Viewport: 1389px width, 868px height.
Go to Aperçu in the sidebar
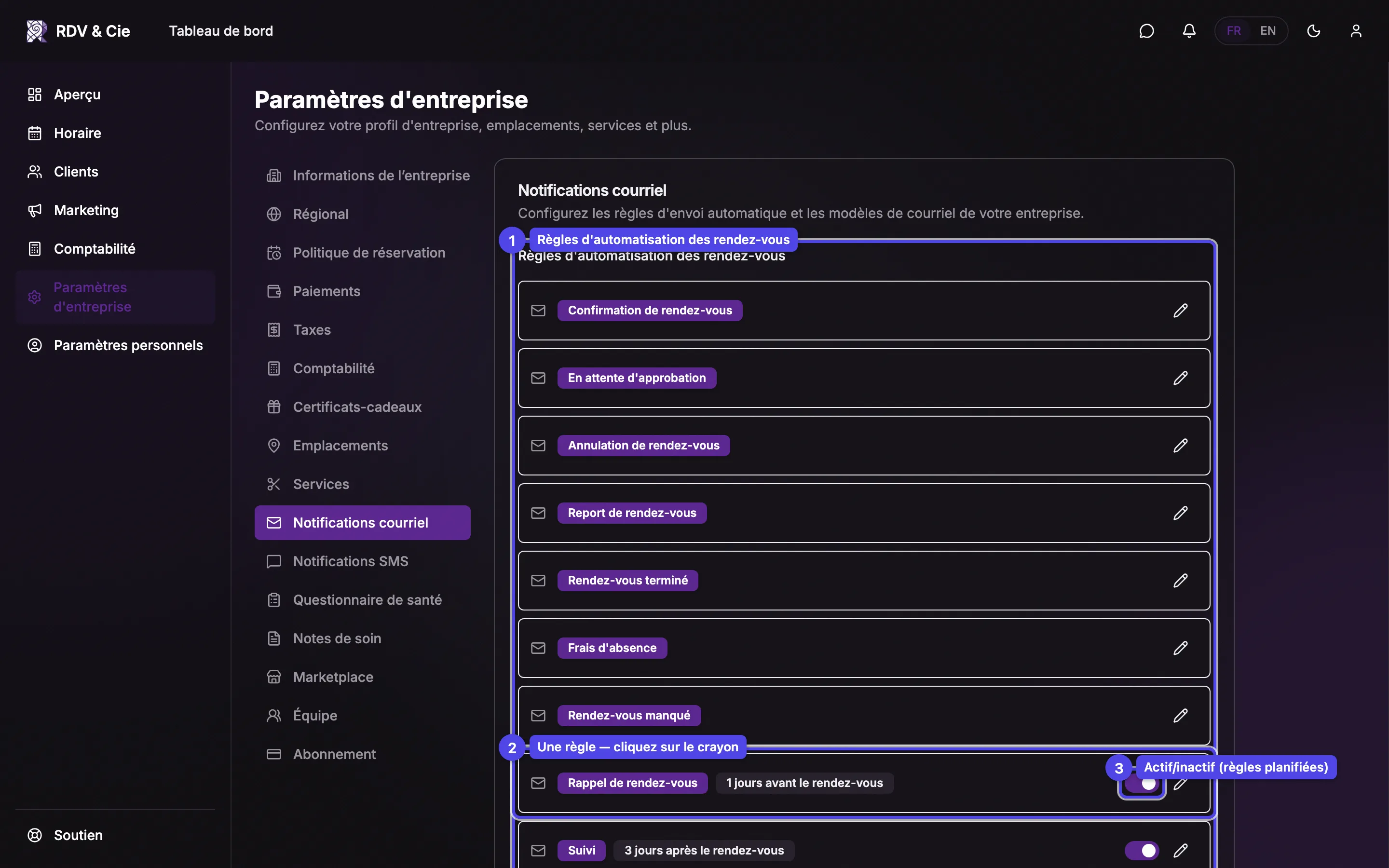coord(115,95)
